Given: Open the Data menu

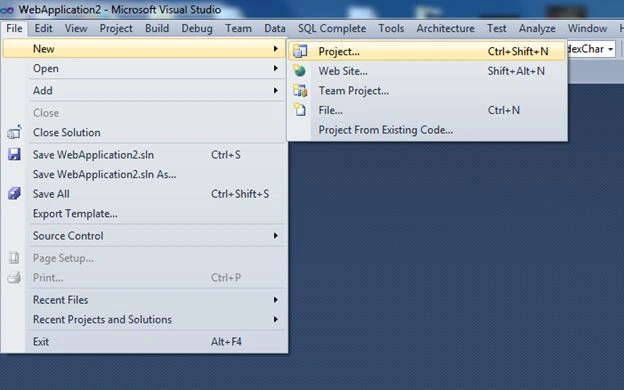Looking at the screenshot, I should [275, 28].
